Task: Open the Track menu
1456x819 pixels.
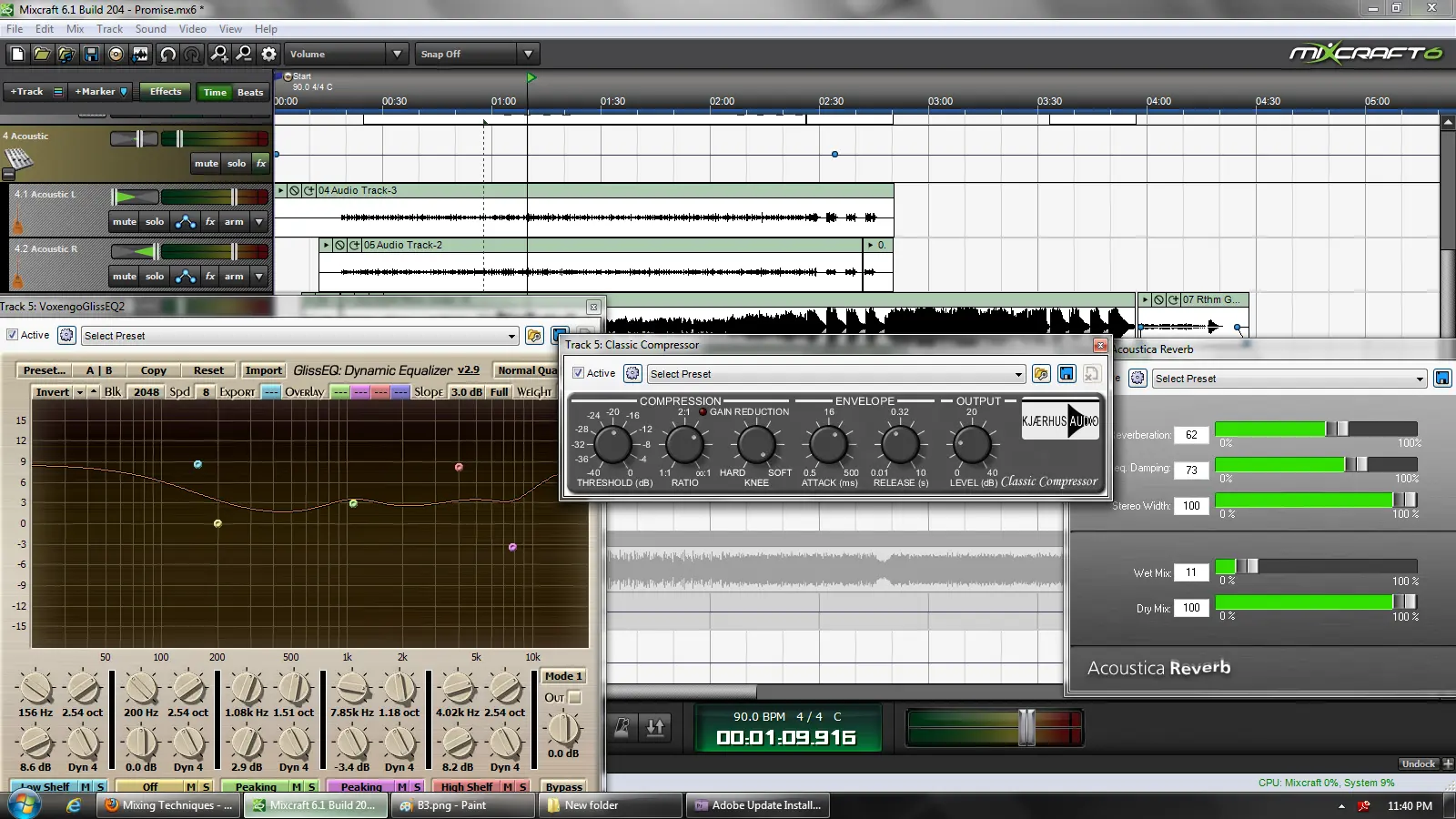Action: tap(109, 29)
